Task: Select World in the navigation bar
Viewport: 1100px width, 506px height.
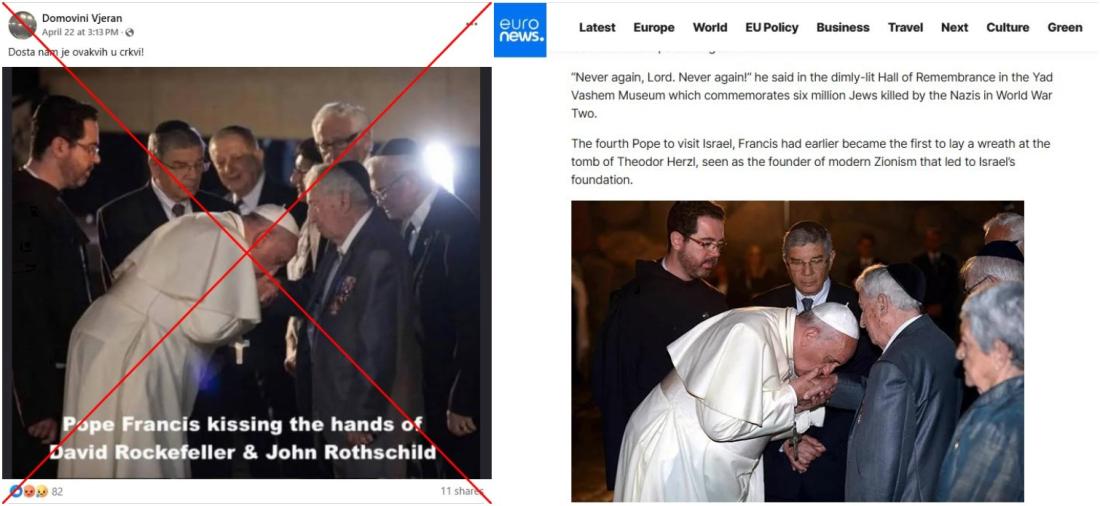Action: point(710,27)
